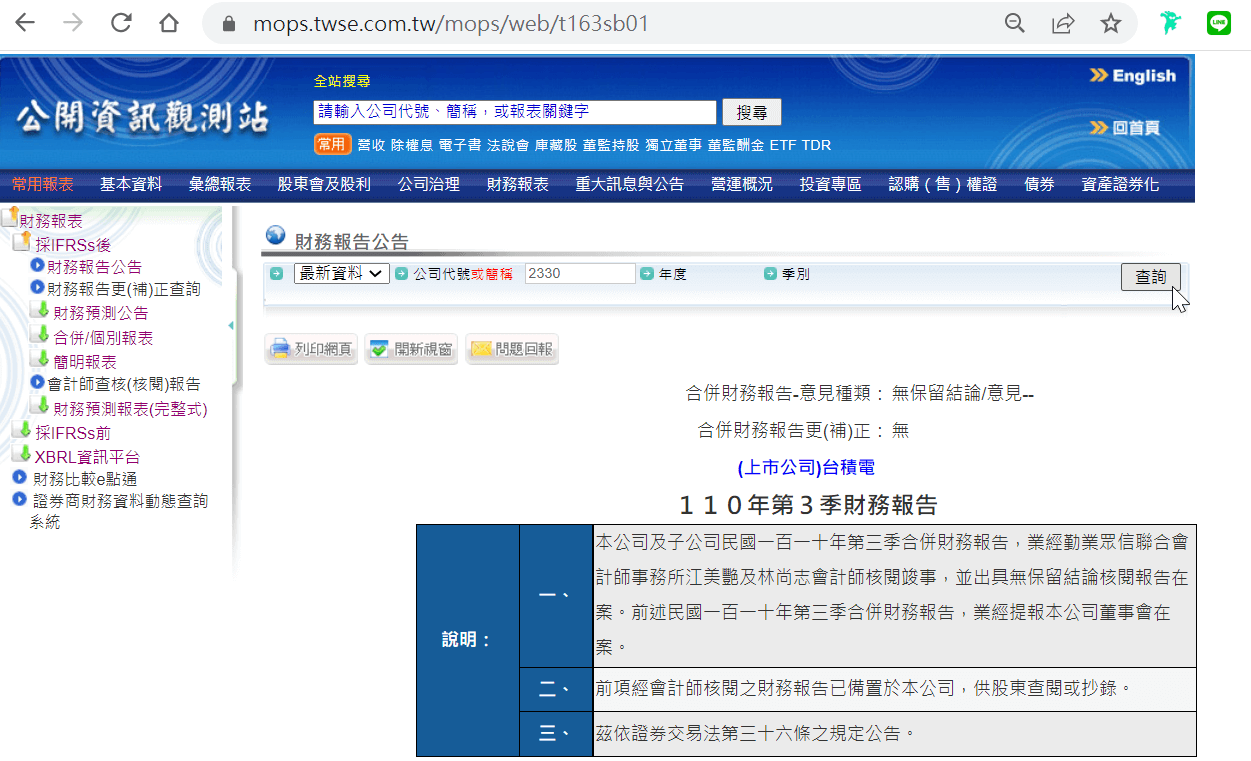
Task: Open 法說會 quick link
Action: click(x=508, y=145)
